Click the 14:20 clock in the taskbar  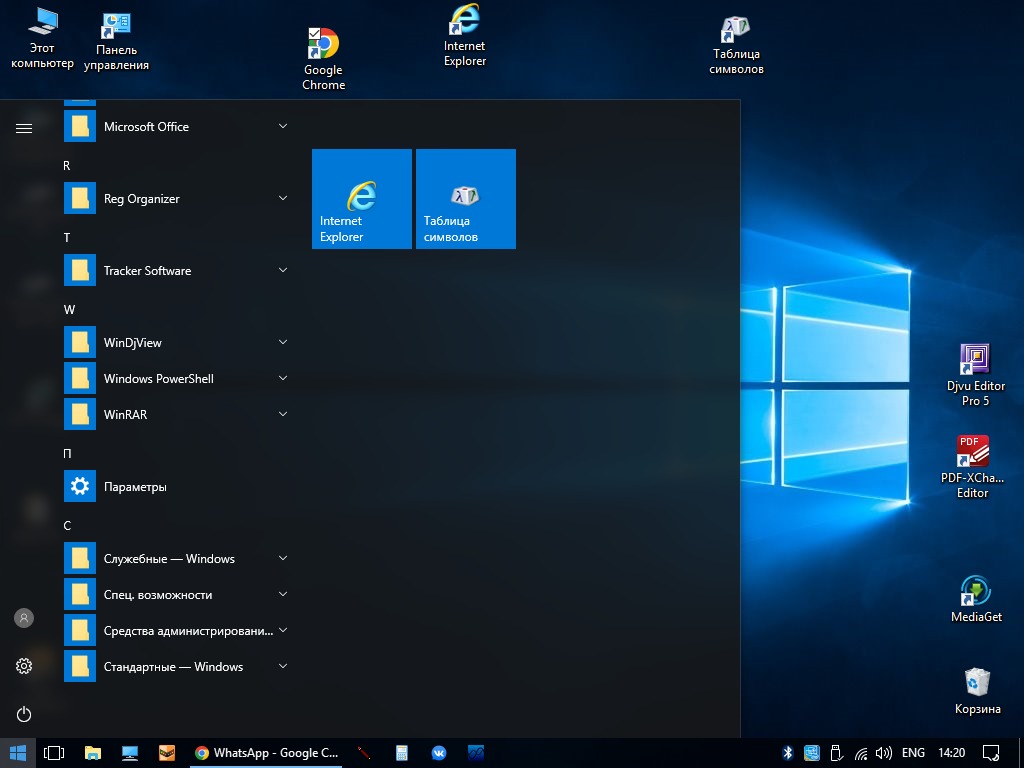pos(952,753)
